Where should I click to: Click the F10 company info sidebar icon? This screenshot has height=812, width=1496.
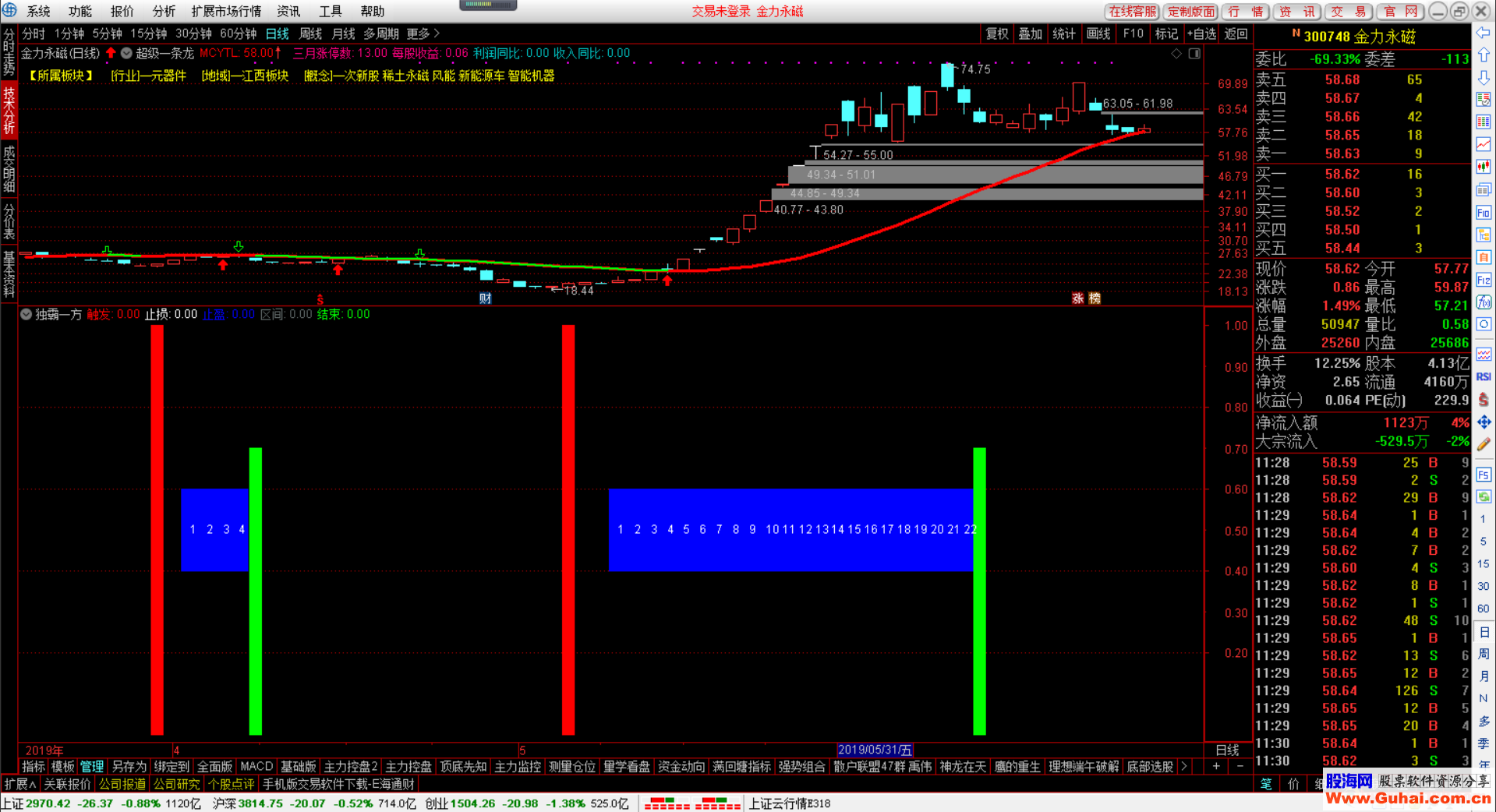tap(1483, 213)
